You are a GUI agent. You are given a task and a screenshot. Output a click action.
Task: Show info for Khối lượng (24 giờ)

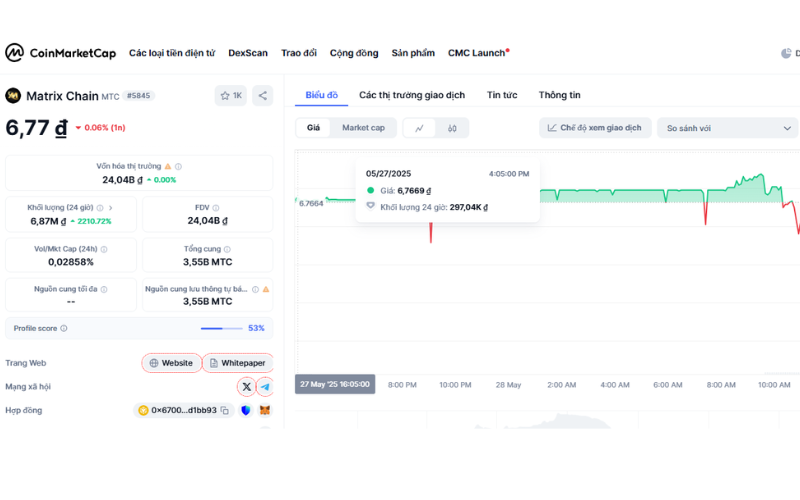100,208
